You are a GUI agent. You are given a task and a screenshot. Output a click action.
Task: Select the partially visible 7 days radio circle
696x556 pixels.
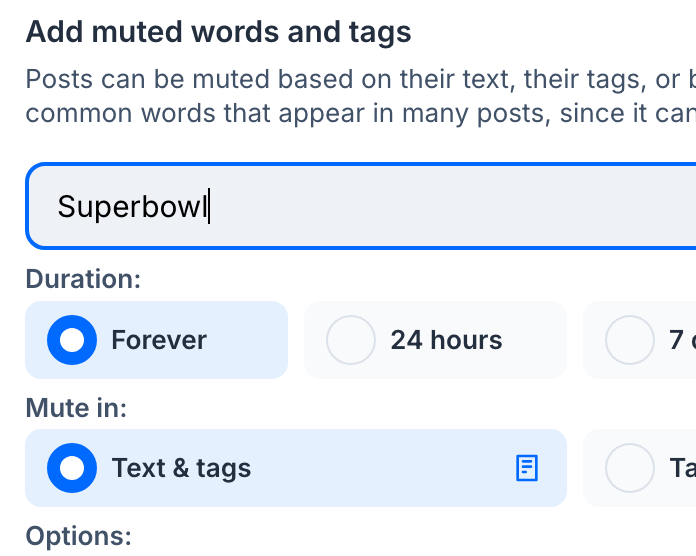click(x=630, y=340)
